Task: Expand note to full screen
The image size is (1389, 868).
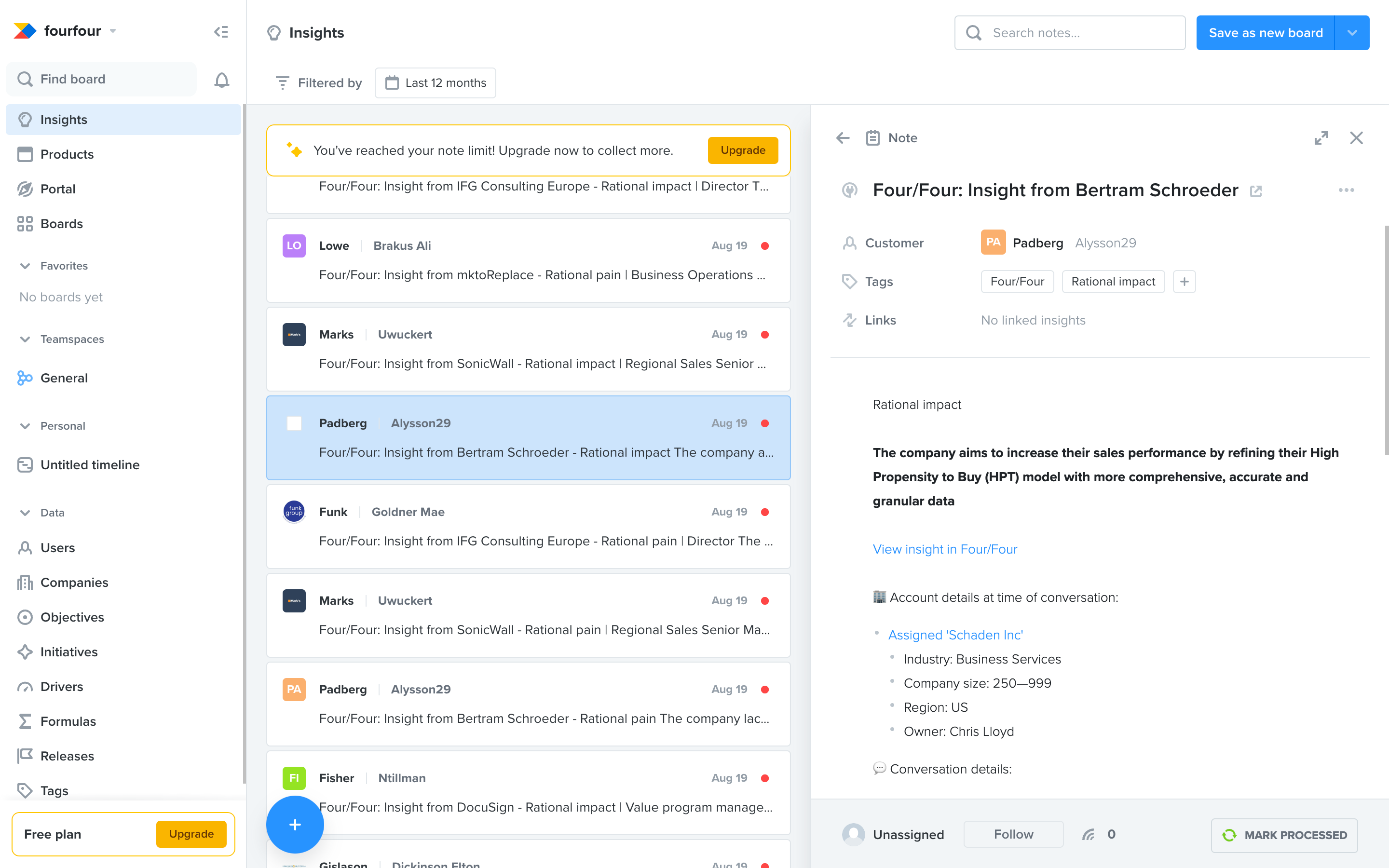Action: click(1321, 138)
